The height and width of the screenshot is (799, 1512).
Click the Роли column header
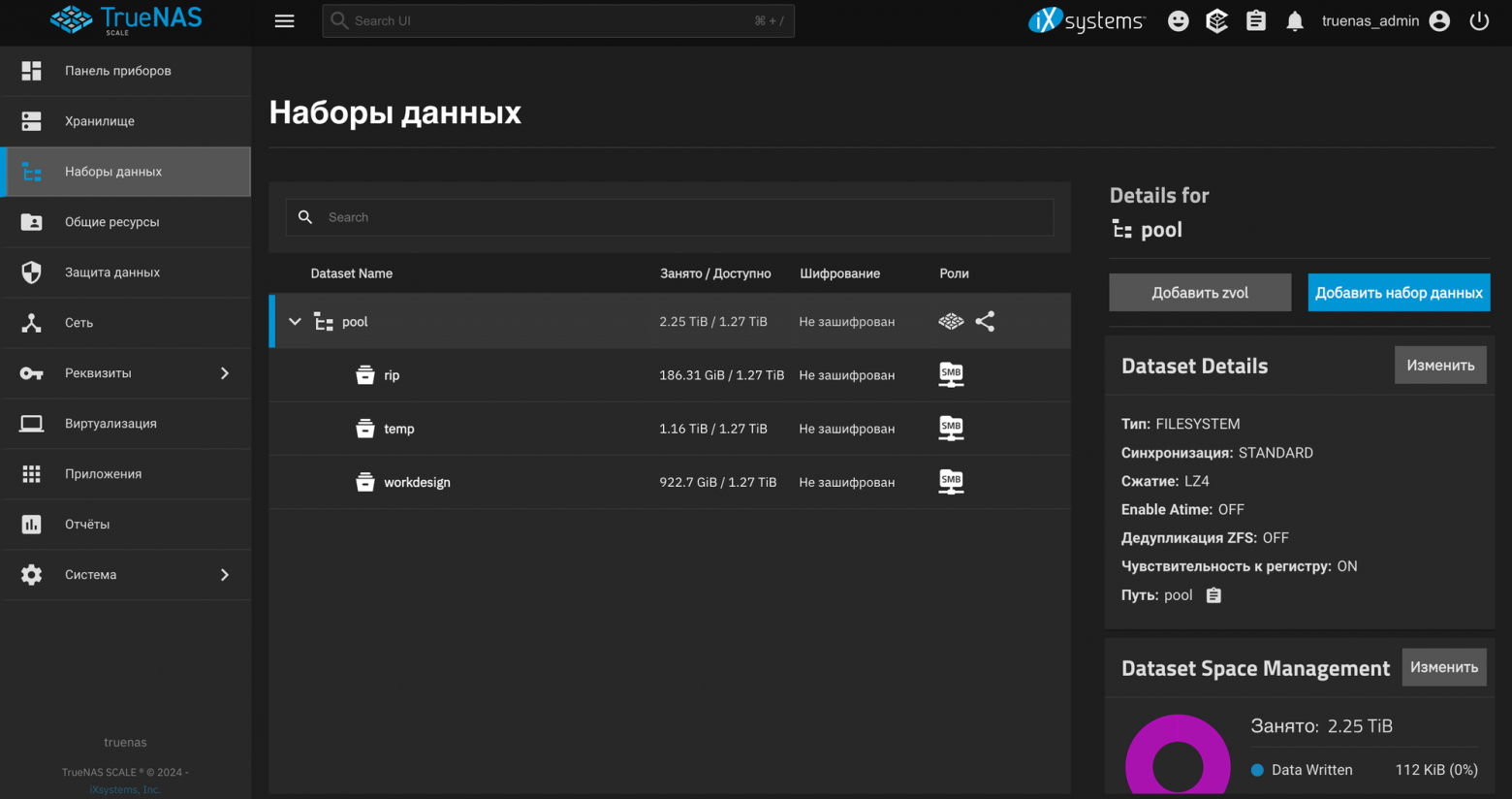pos(954,273)
